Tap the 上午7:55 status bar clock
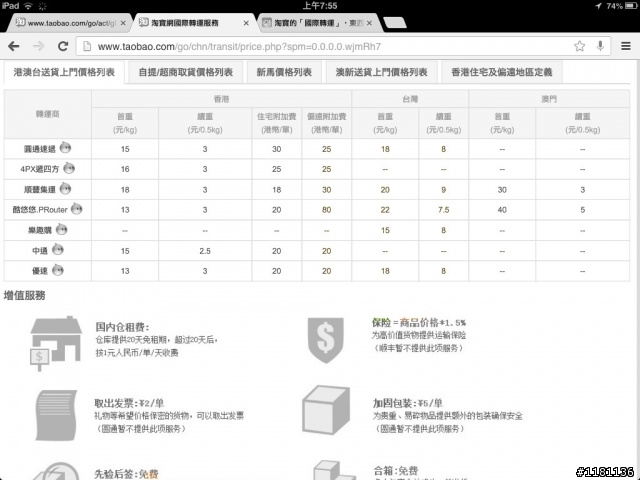The image size is (640, 480). click(320, 6)
